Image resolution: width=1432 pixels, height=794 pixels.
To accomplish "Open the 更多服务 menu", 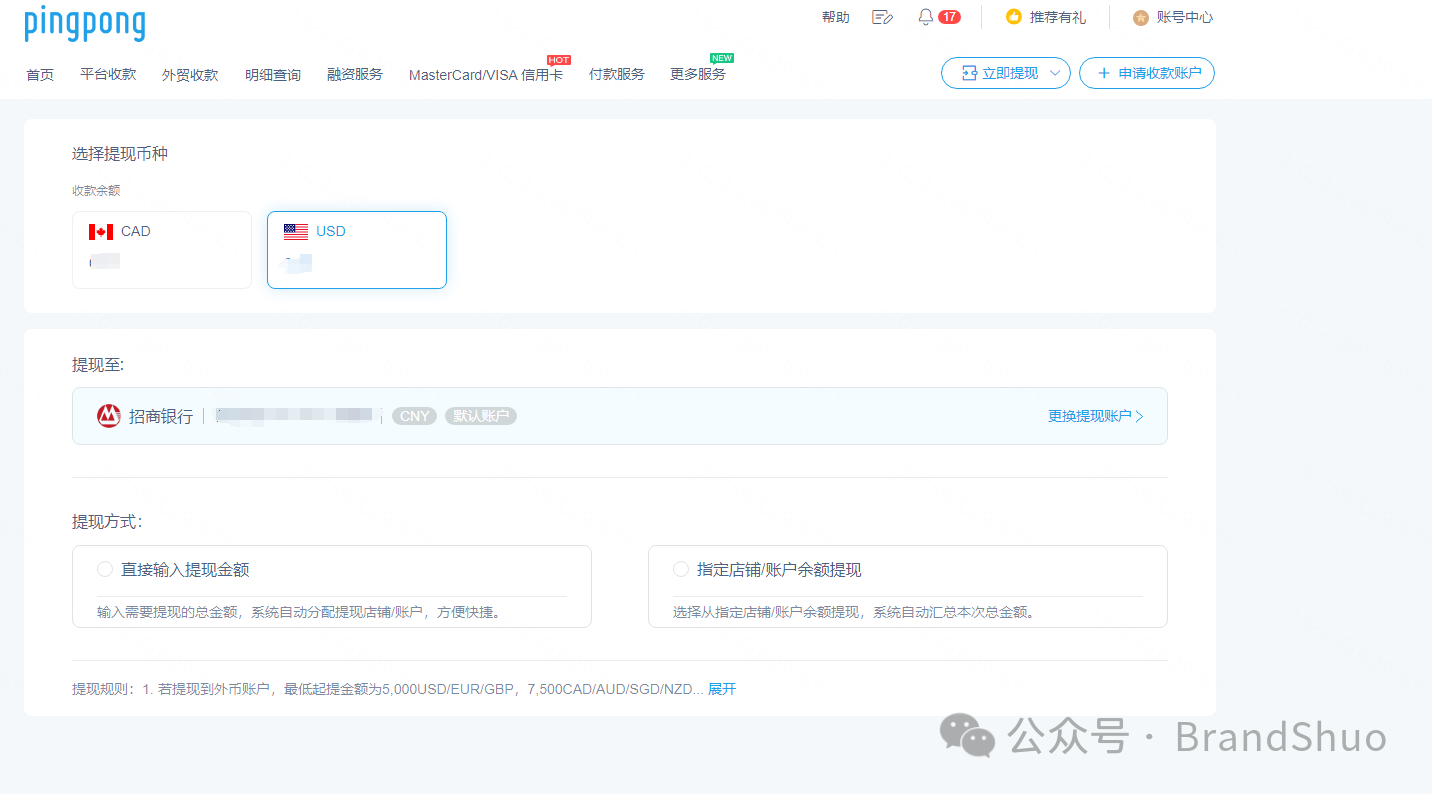I will pos(698,74).
